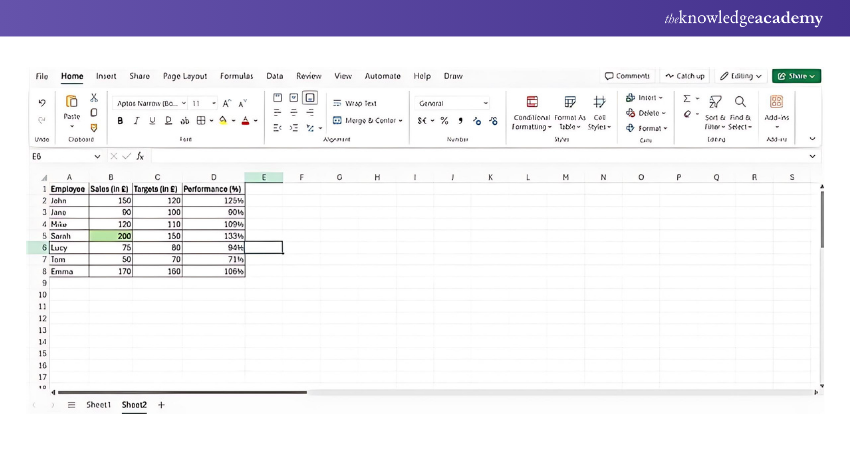Click the Comments button
This screenshot has height=450, width=850.
(627, 76)
